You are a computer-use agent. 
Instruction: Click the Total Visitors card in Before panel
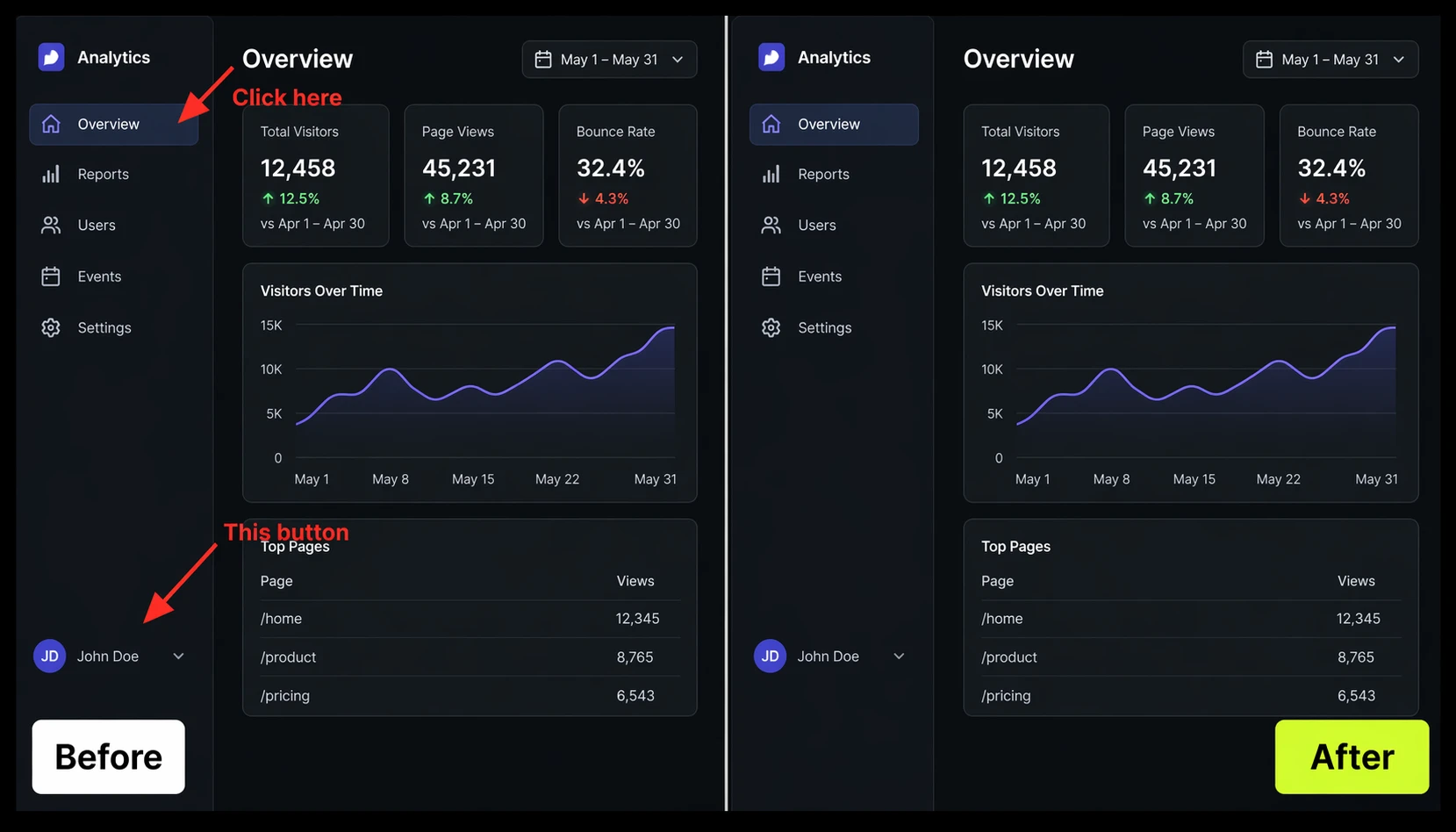tap(316, 176)
